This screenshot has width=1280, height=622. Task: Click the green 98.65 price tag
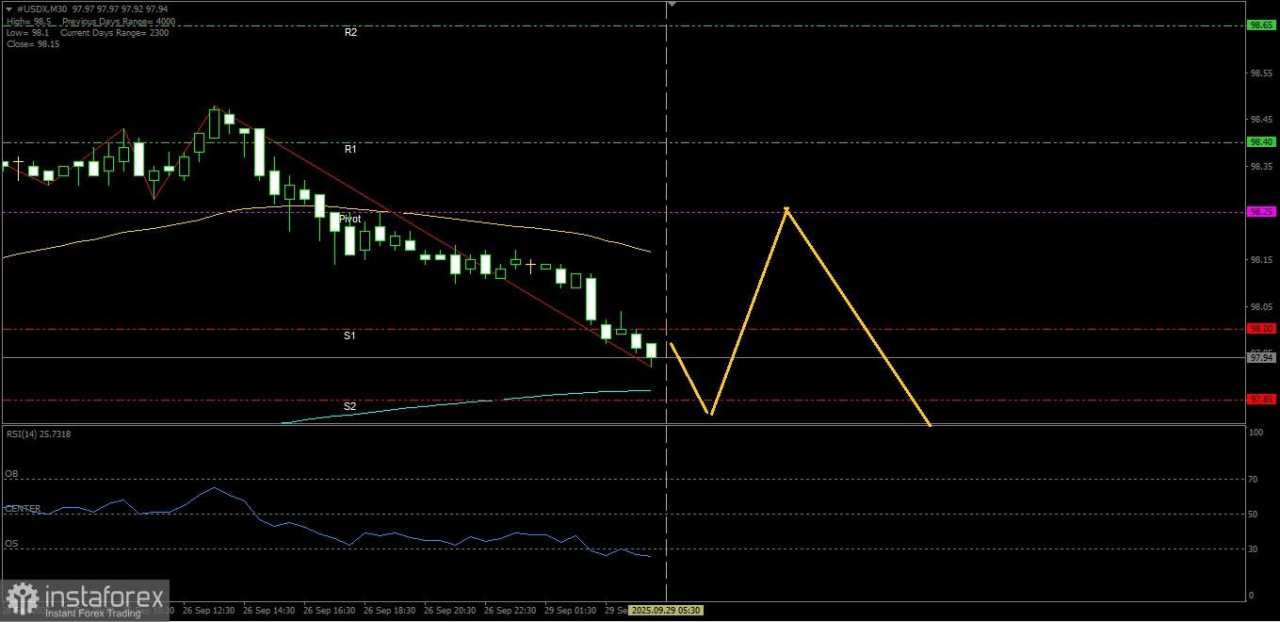pos(1260,25)
